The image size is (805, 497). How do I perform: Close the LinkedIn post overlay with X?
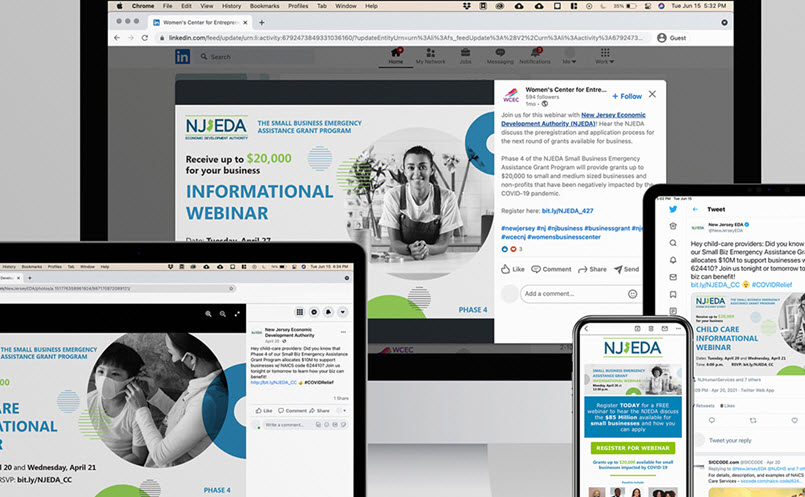tap(652, 94)
